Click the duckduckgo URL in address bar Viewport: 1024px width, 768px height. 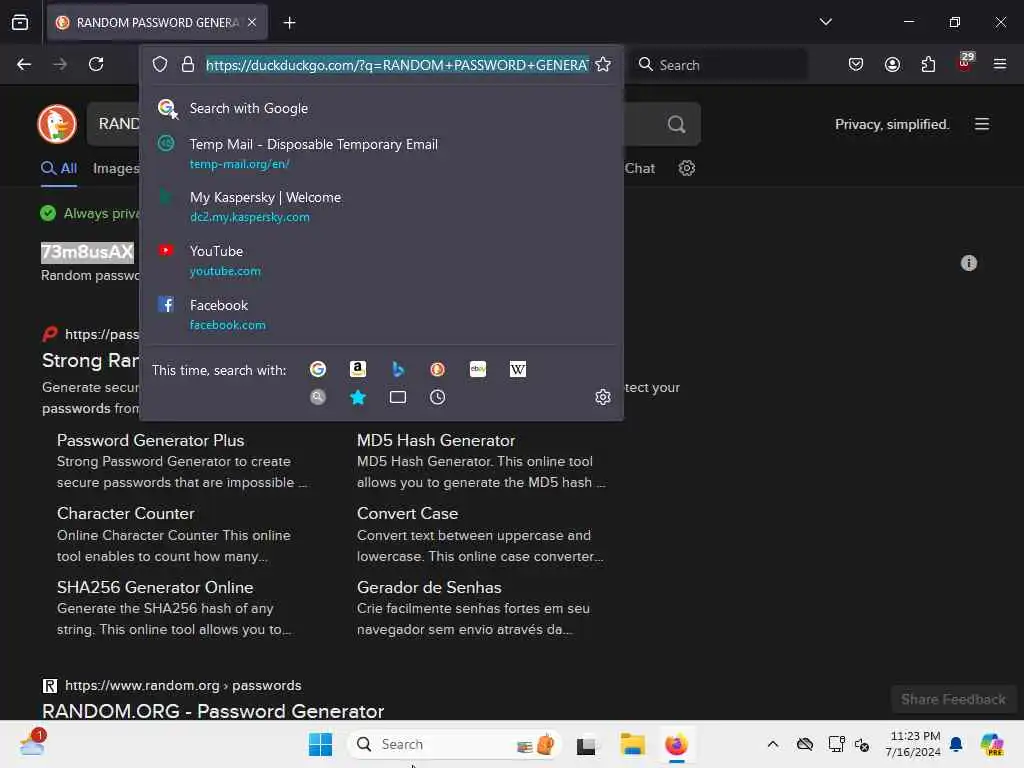click(x=397, y=65)
